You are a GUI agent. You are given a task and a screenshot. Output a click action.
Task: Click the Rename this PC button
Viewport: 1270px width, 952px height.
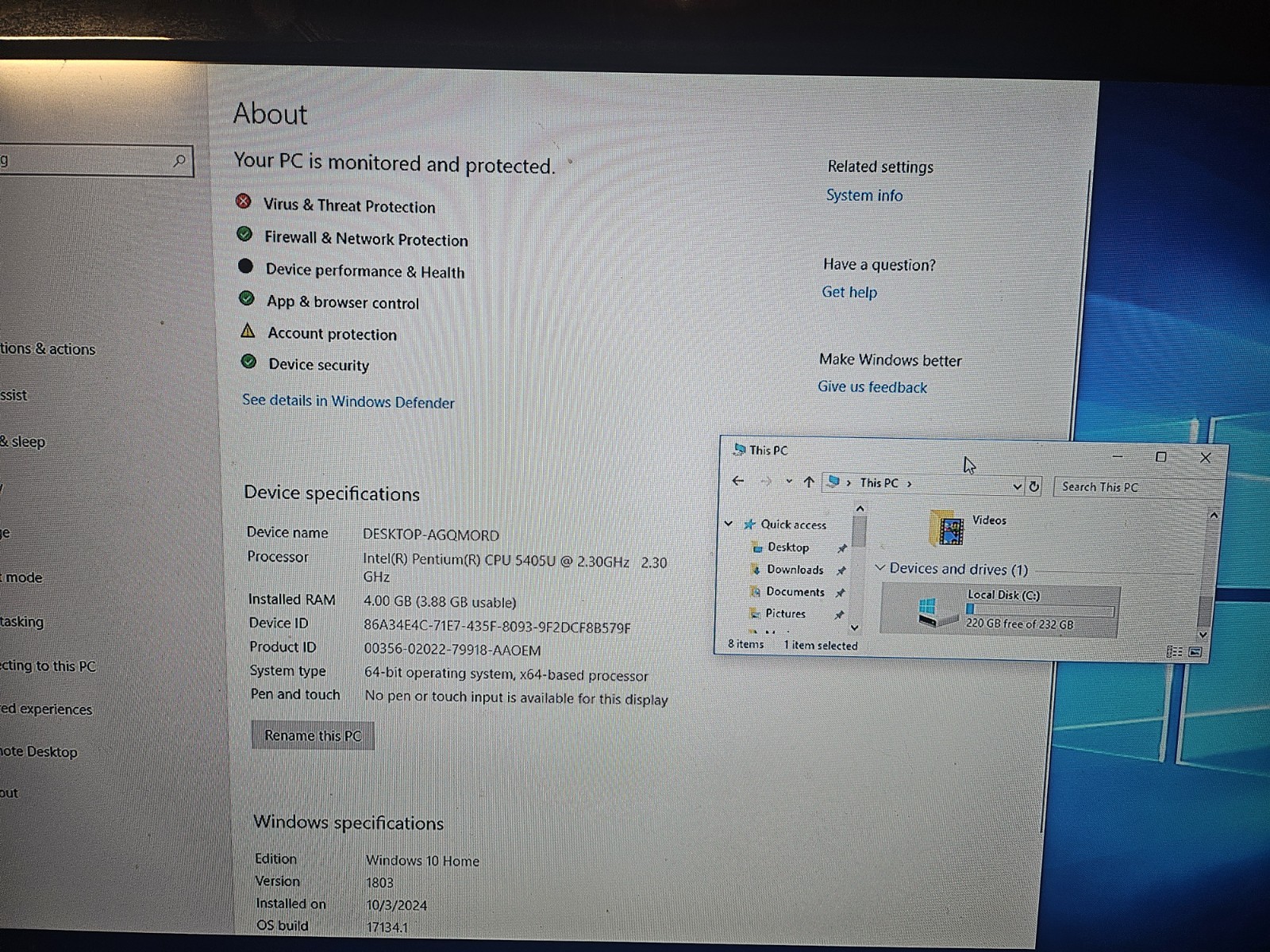click(x=313, y=735)
